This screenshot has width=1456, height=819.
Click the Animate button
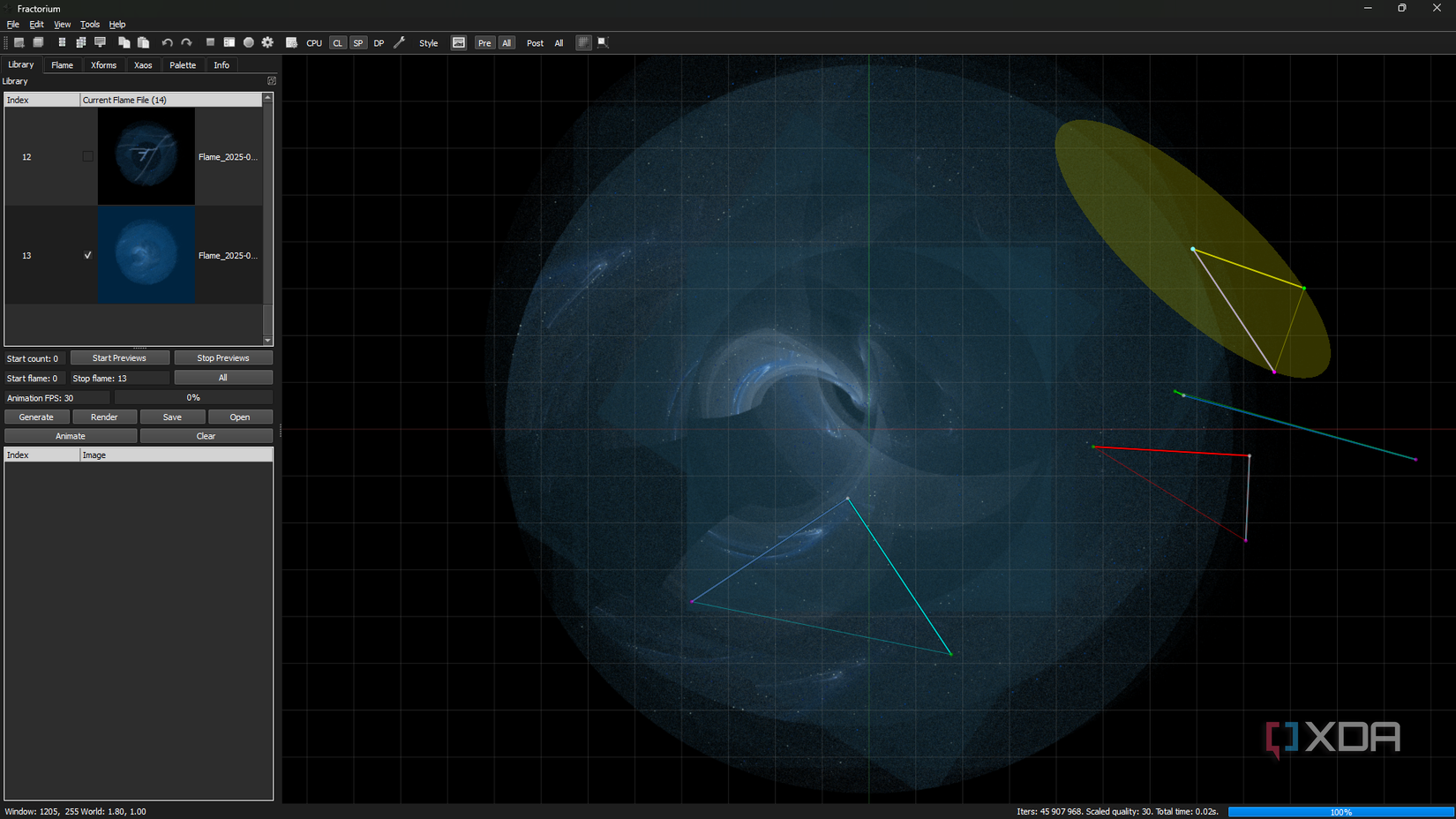click(71, 436)
